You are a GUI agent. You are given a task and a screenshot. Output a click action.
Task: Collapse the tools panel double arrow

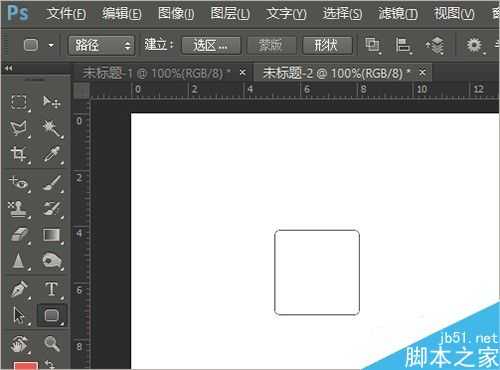(9, 68)
